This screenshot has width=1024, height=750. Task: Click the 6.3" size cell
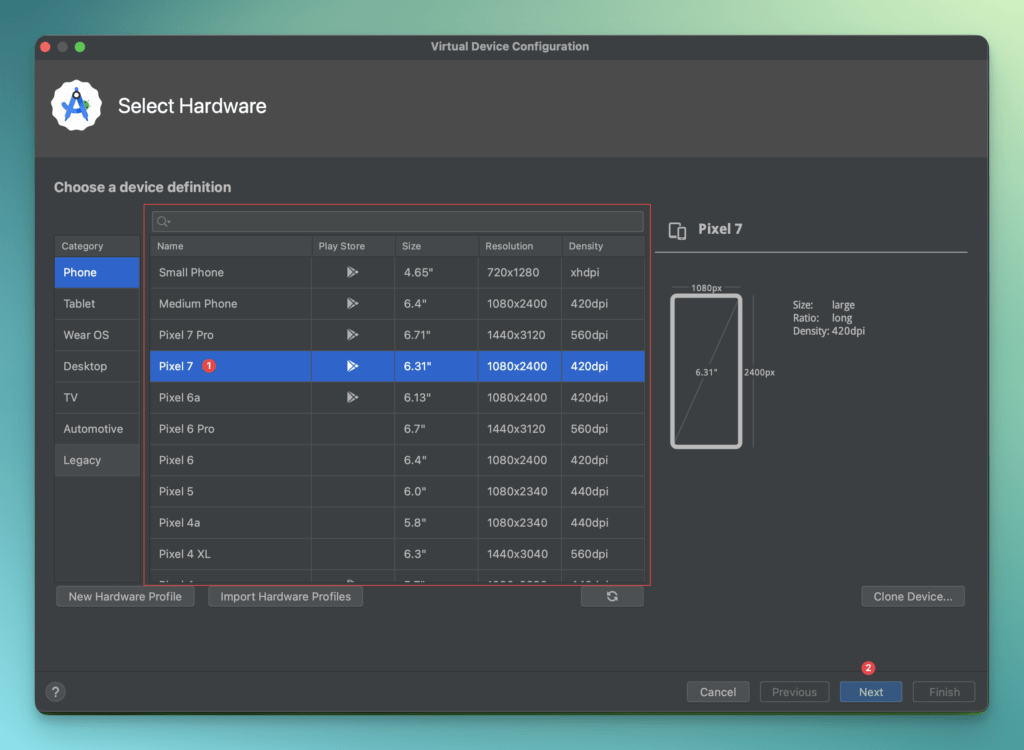437,555
